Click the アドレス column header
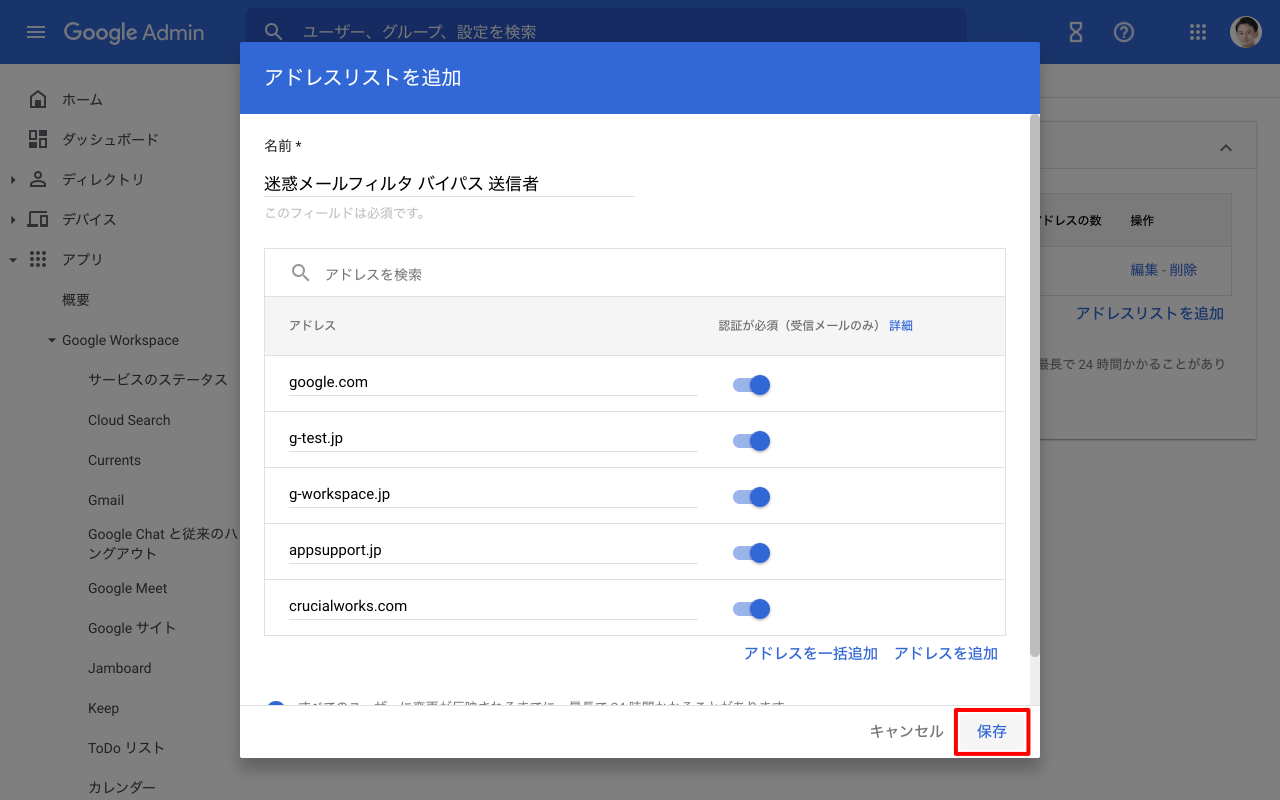Screen dimensions: 1280x800 (312, 326)
